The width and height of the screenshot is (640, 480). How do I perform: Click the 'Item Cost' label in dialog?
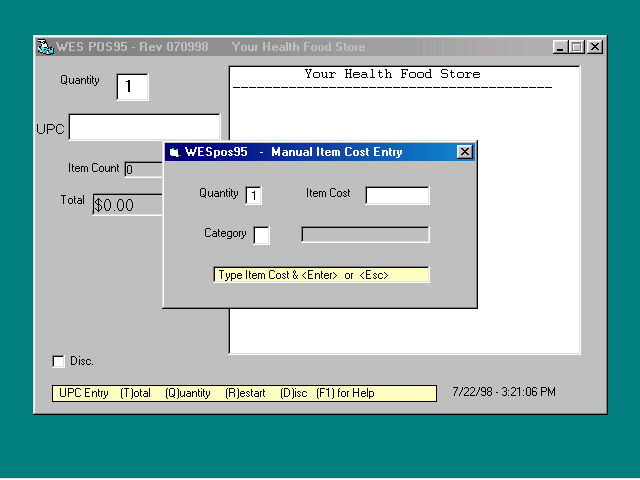[x=328, y=193]
